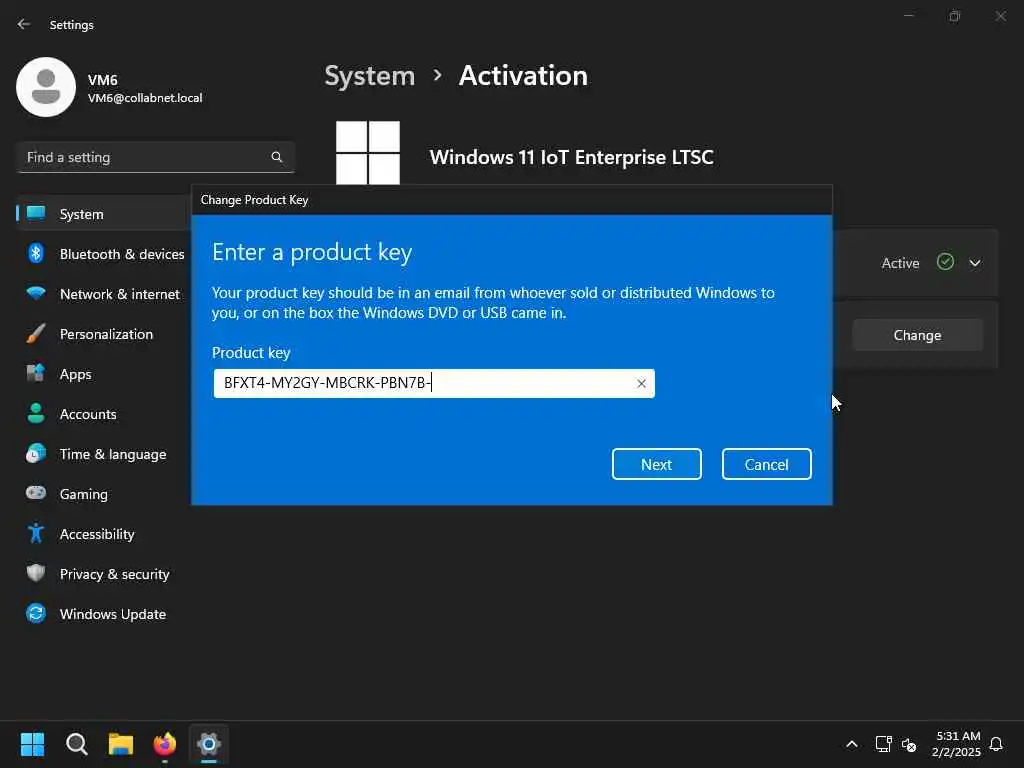Click the Bluetooth icon in sidebar
This screenshot has width=1024, height=768.
coord(36,253)
